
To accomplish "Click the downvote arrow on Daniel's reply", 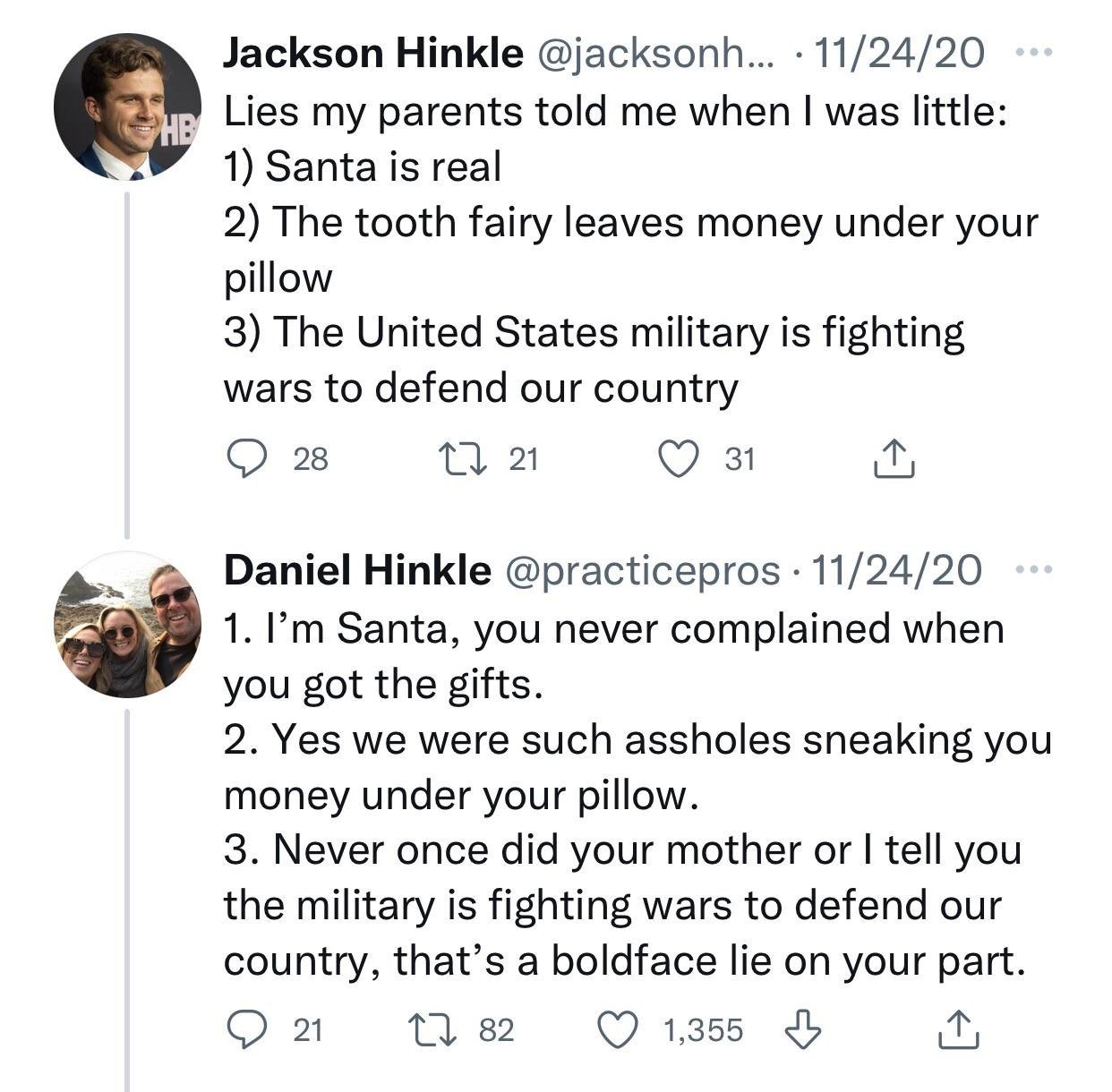I will click(x=802, y=1029).
